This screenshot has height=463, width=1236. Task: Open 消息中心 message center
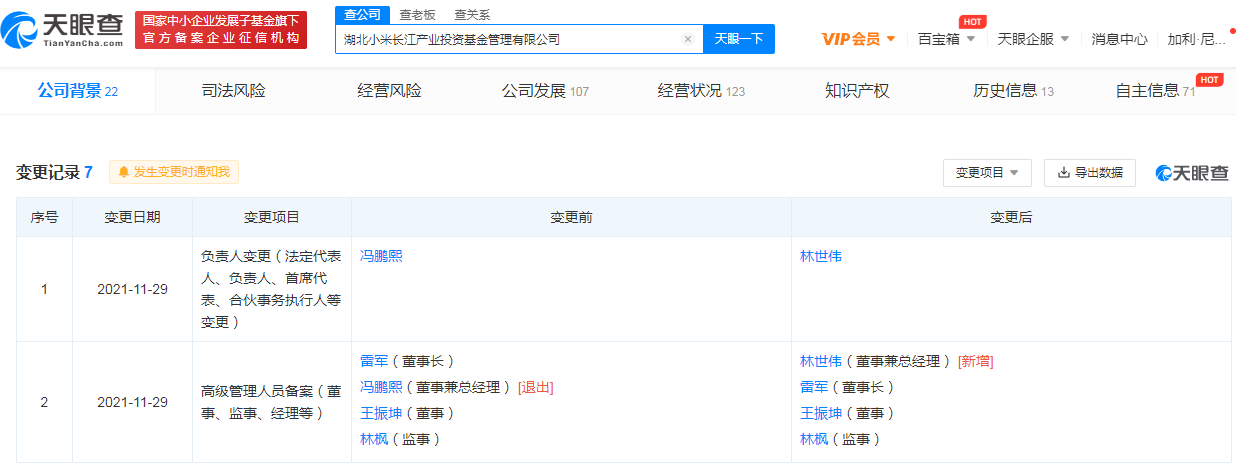pyautogui.click(x=1119, y=39)
